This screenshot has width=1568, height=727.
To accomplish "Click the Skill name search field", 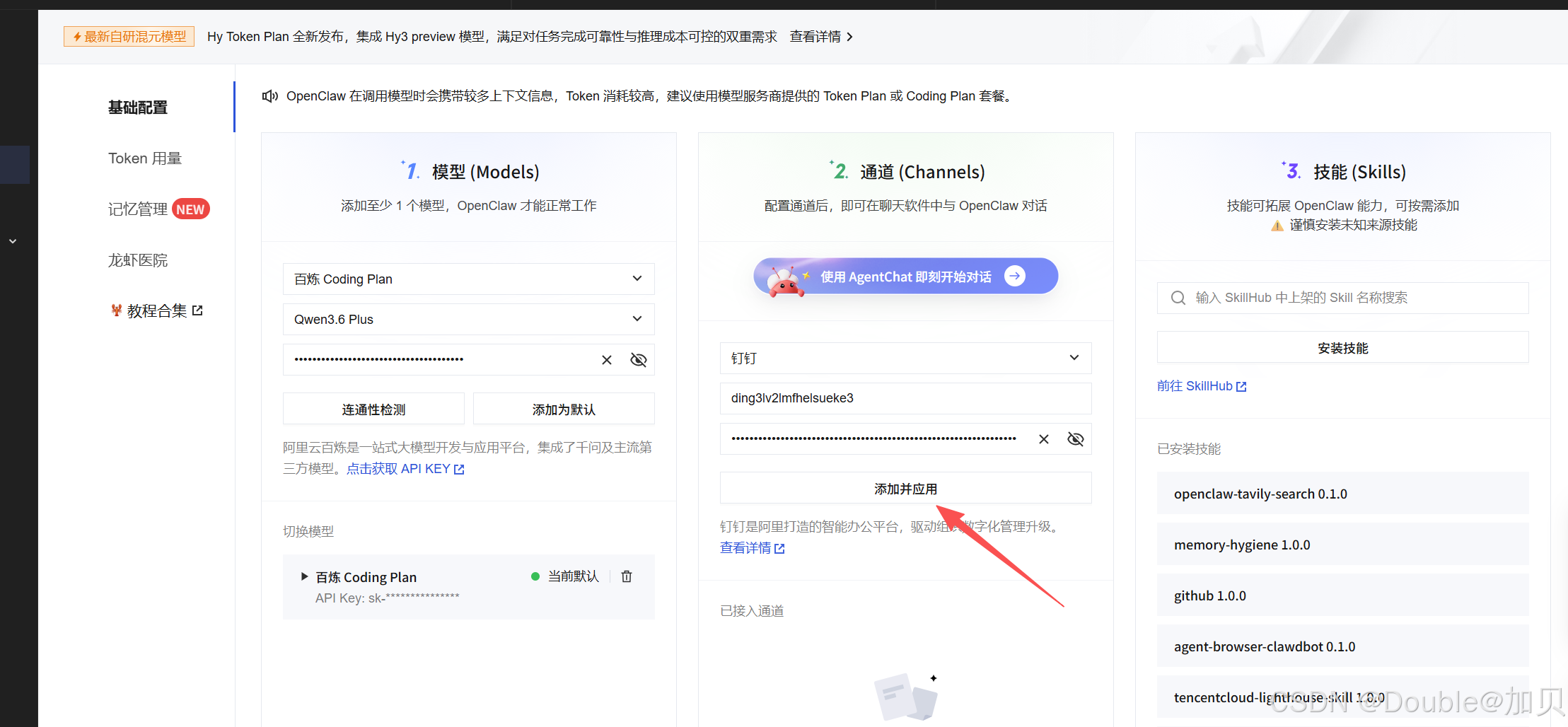I will (1342, 298).
